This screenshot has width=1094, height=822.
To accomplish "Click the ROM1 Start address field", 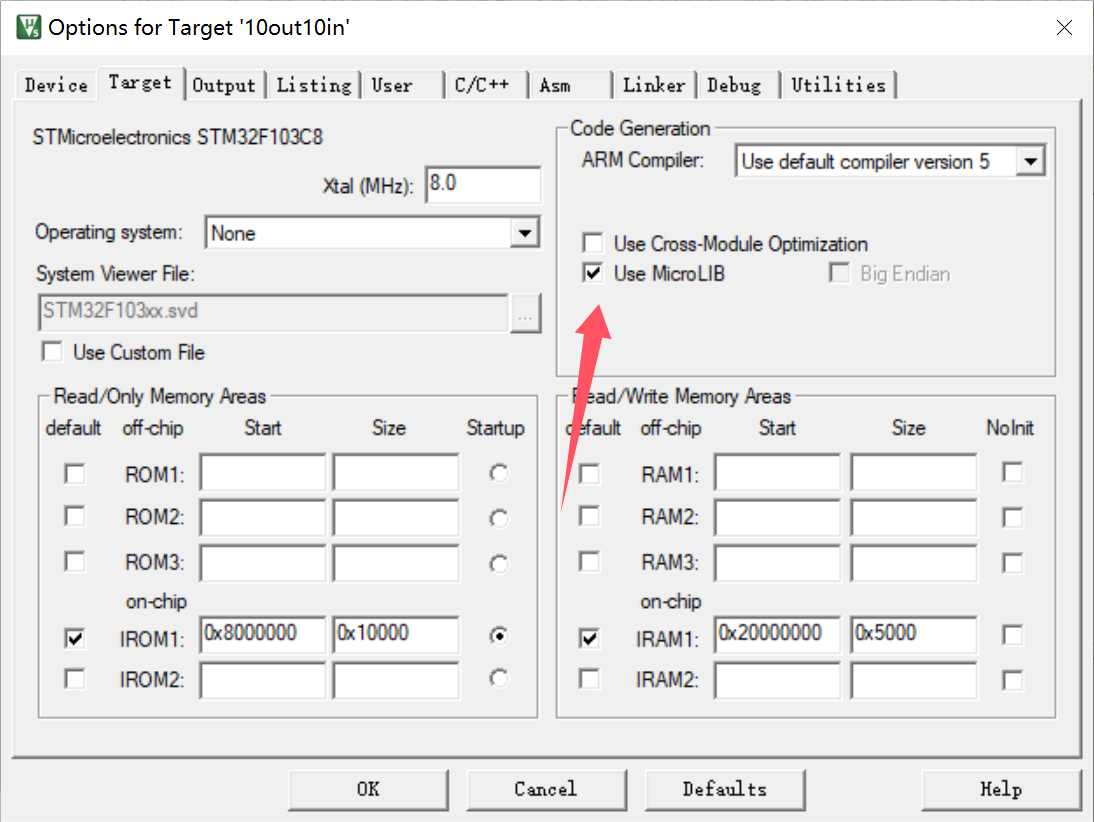I will [262, 472].
